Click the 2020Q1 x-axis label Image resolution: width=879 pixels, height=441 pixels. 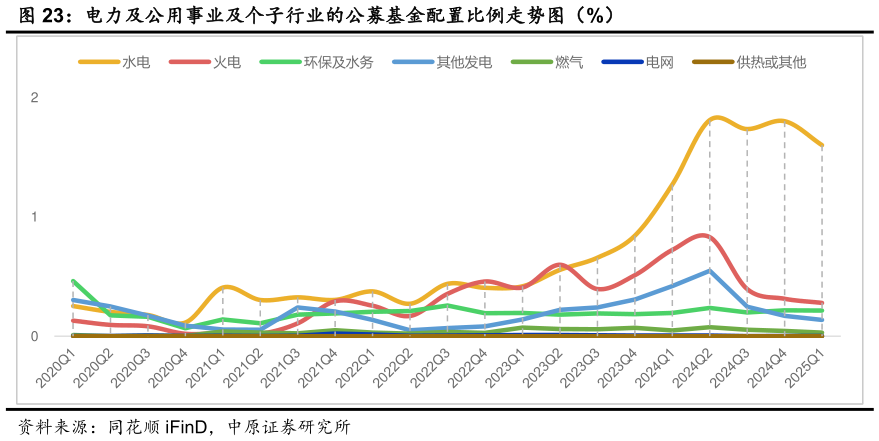(x=56, y=367)
